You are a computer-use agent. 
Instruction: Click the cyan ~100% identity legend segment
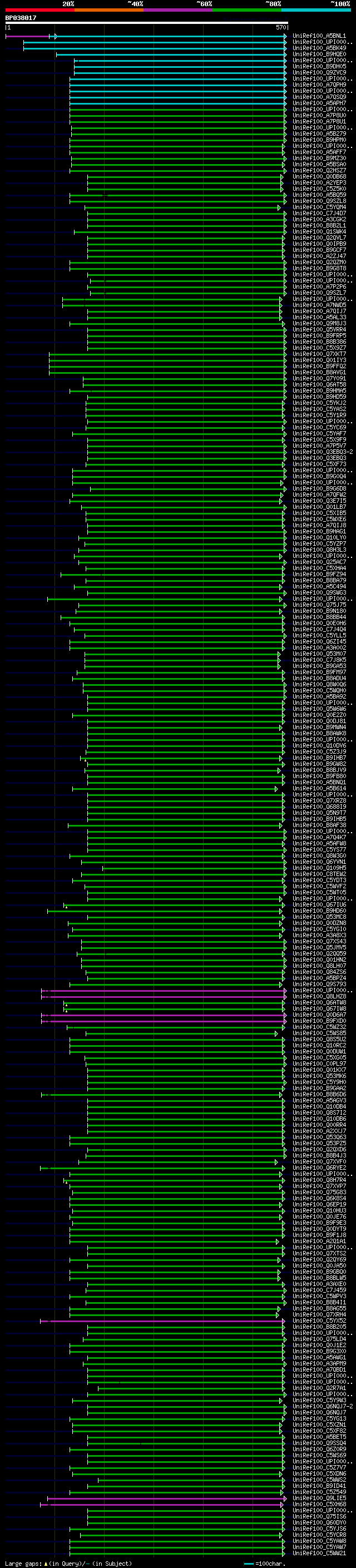316,11
